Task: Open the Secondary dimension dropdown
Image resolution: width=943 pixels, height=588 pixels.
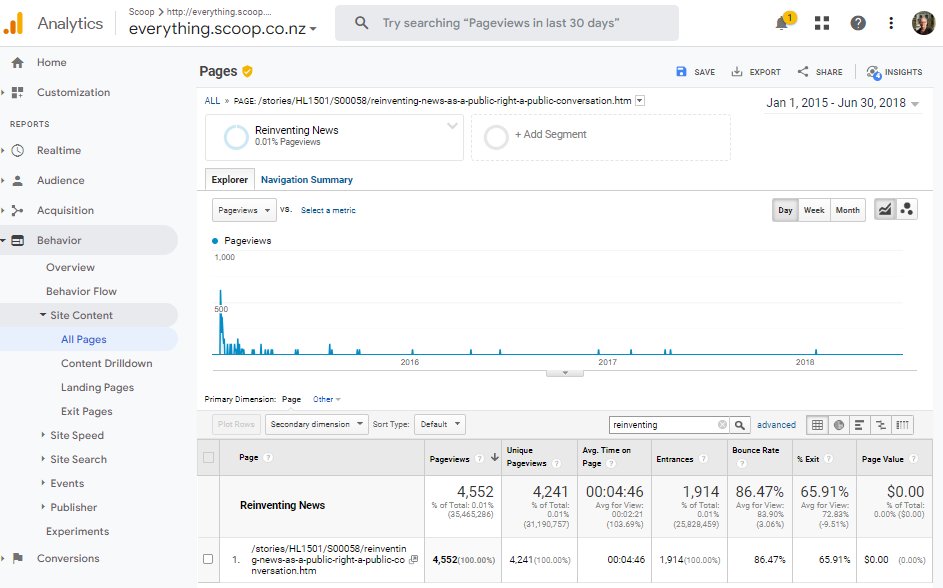Action: click(x=316, y=424)
